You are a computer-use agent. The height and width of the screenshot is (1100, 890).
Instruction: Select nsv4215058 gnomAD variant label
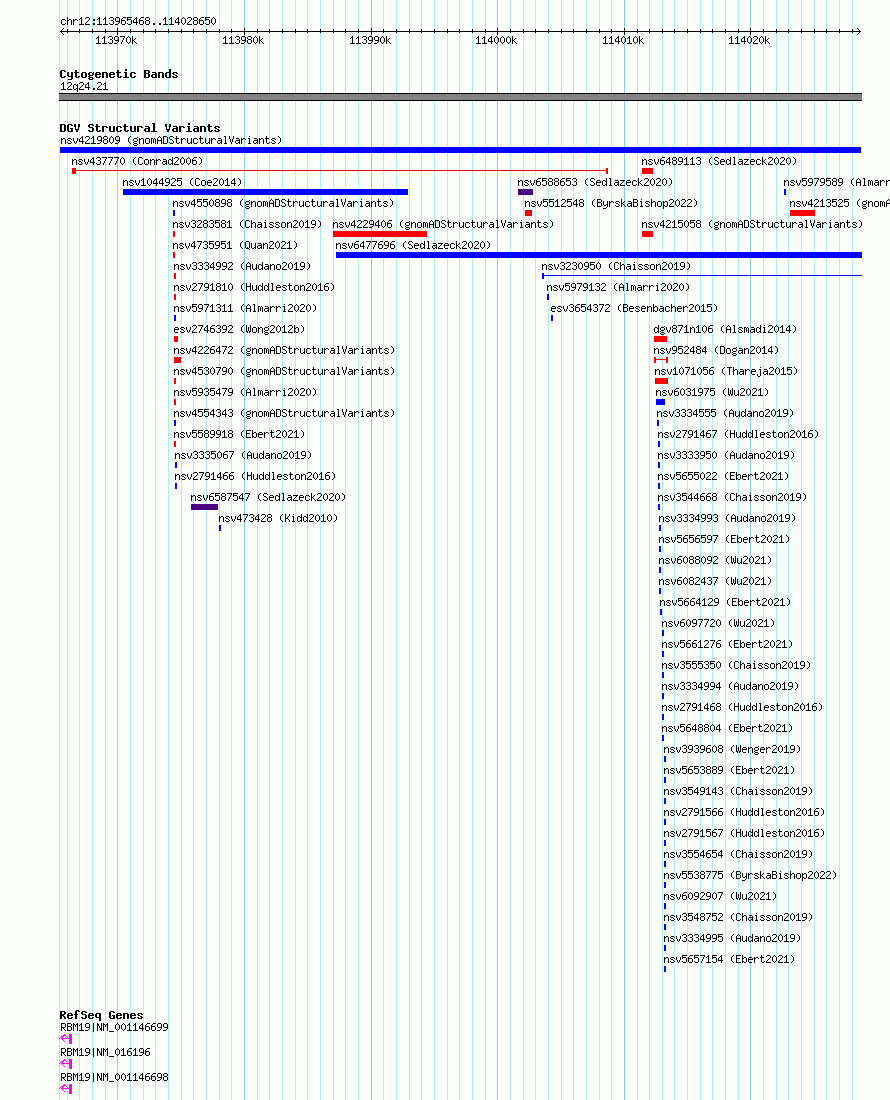pos(752,224)
